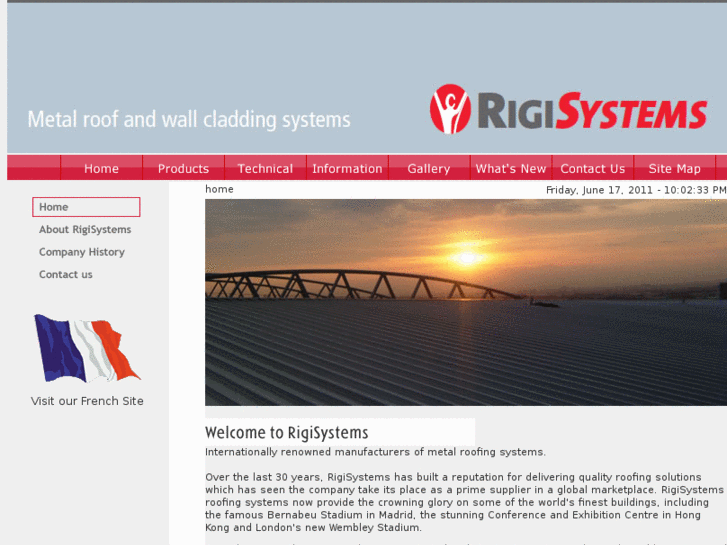This screenshot has height=545, width=727.
Task: Click the Welcome to RigiSystems heading
Action: (x=287, y=432)
